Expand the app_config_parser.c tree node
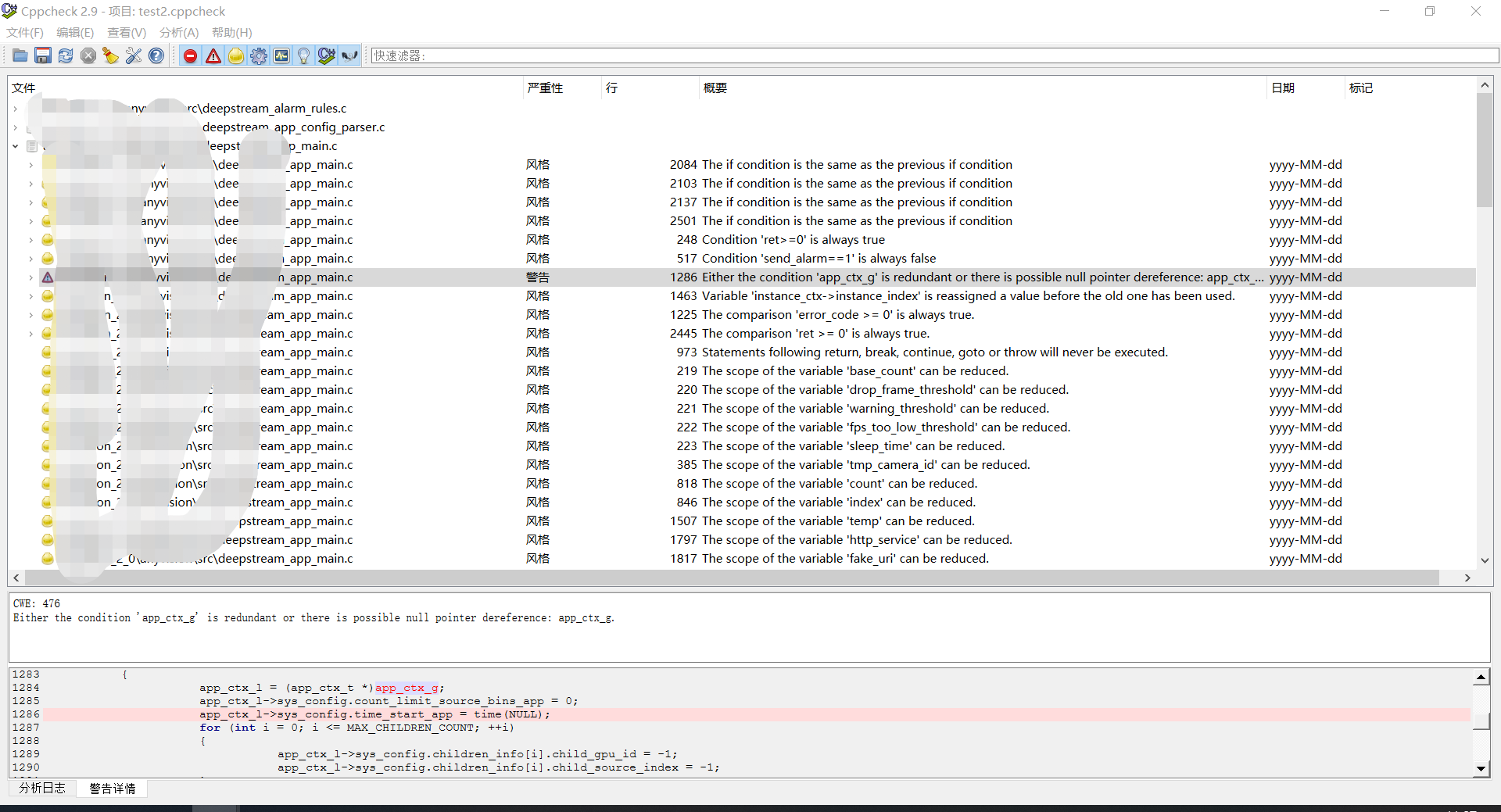1501x812 pixels. (x=16, y=127)
